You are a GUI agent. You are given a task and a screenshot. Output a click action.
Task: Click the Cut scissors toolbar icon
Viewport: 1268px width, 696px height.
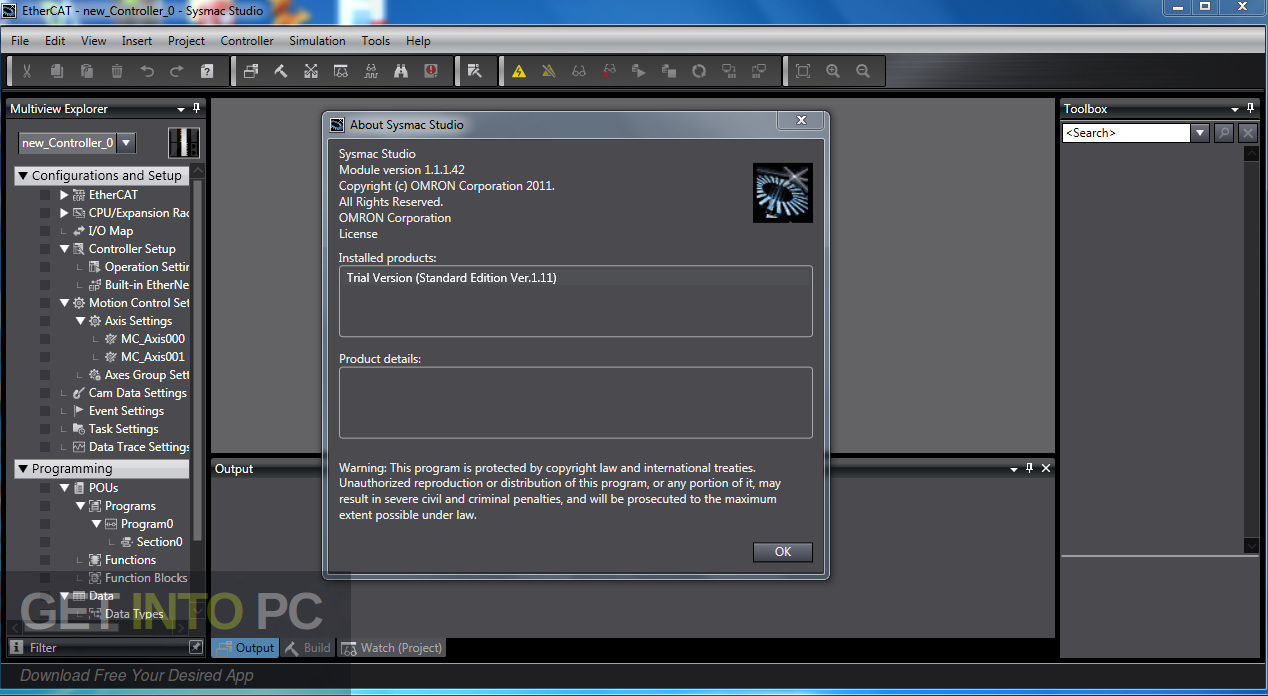tap(27, 71)
